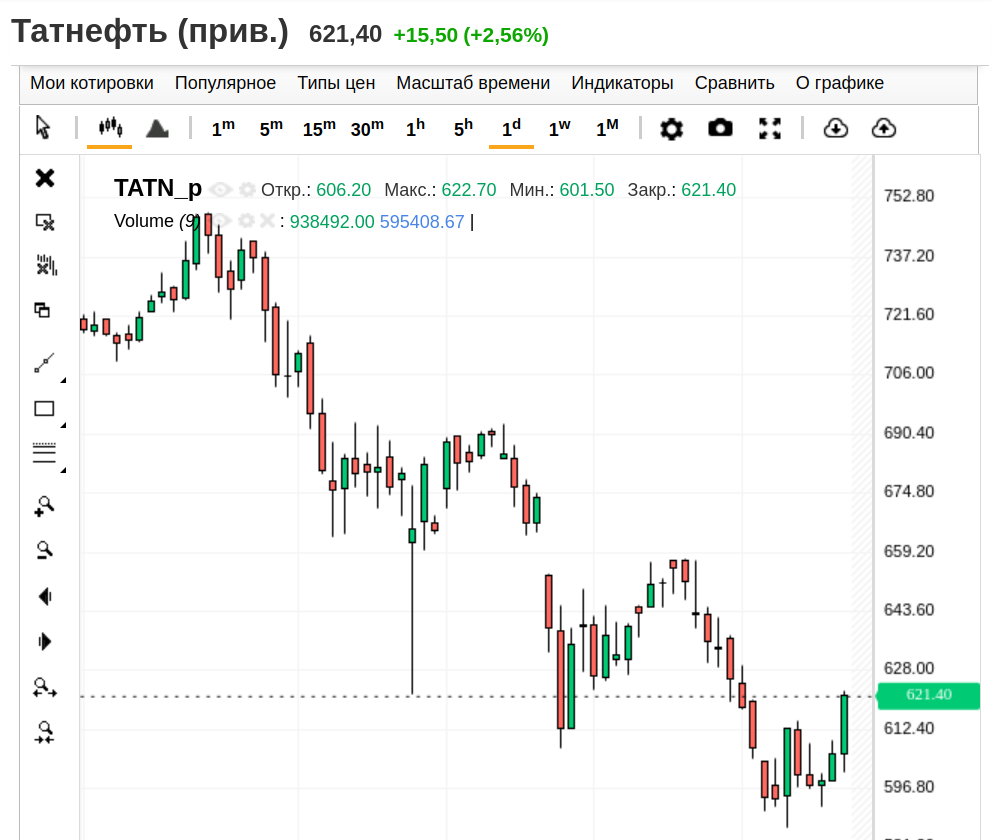Click the cloud download icon
991x840 pixels.
click(836, 128)
